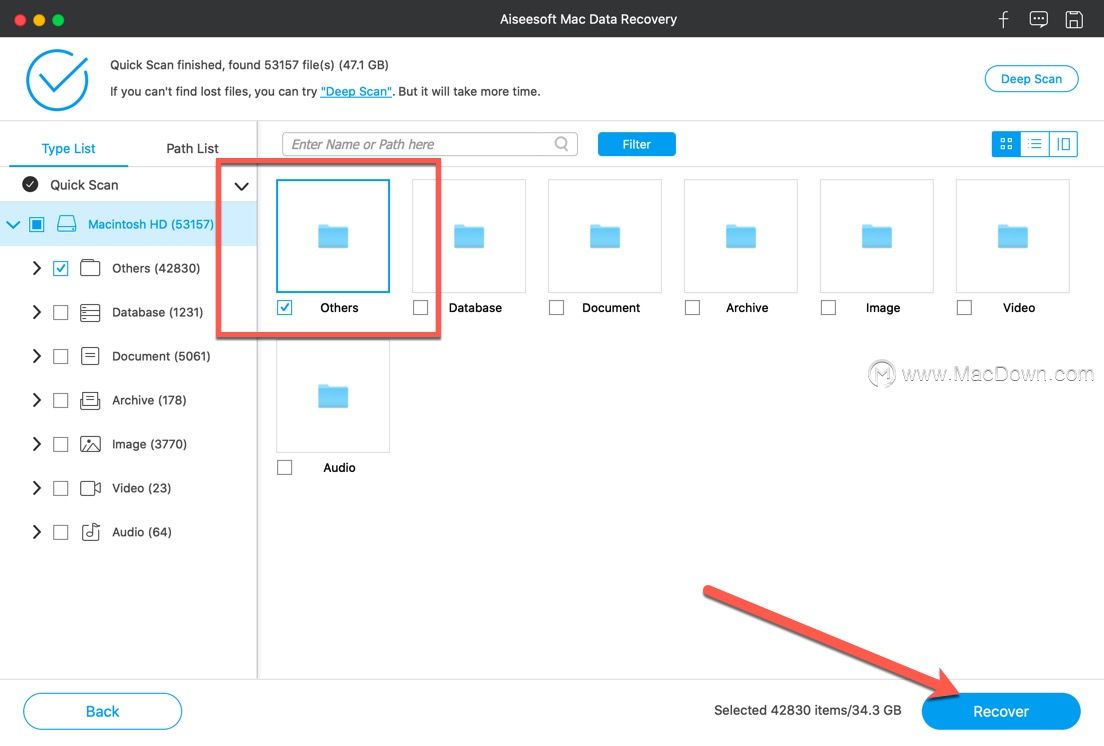
Task: Click the Quick Scan completed check icon
Action: [30, 184]
